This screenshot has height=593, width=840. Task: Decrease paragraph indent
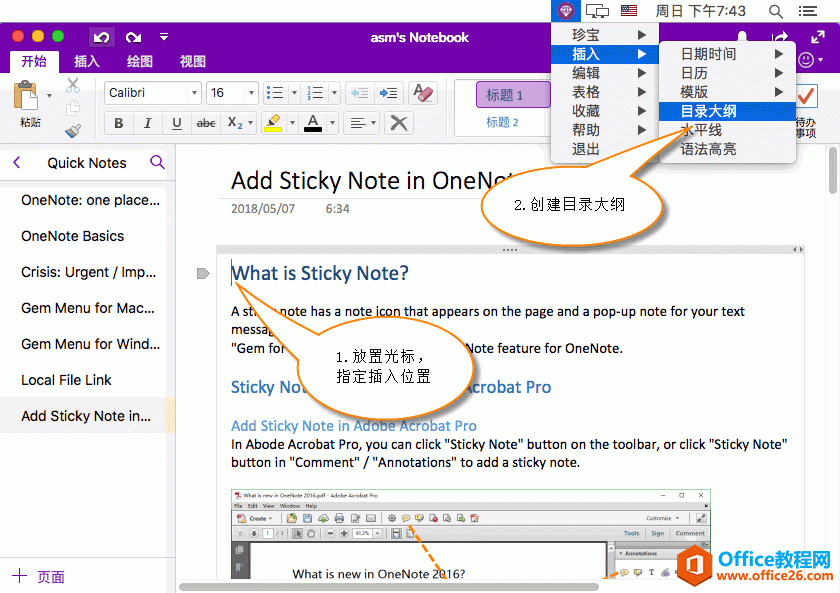pyautogui.click(x=359, y=93)
